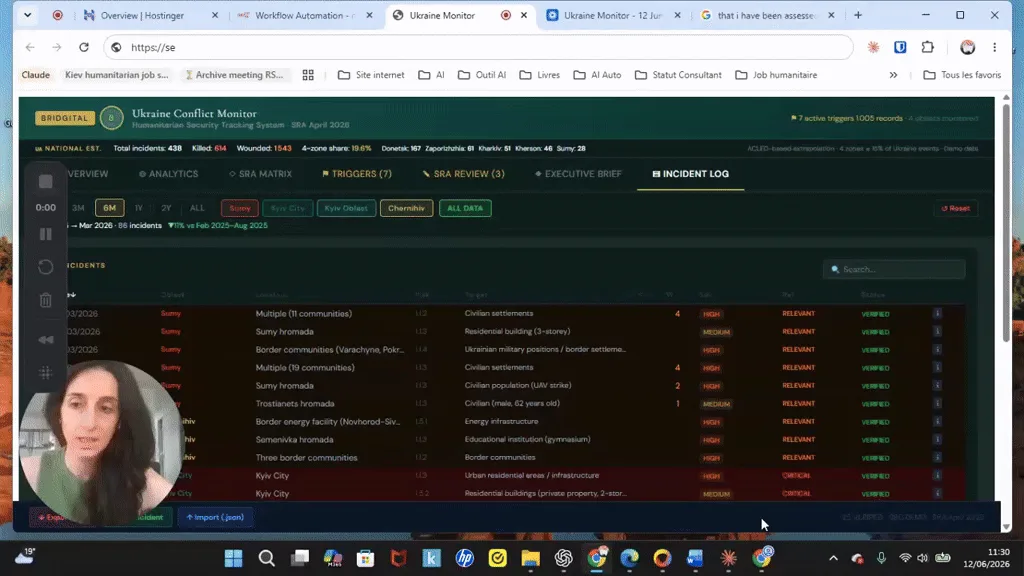
Task: Open a new browser tab
Action: [858, 15]
